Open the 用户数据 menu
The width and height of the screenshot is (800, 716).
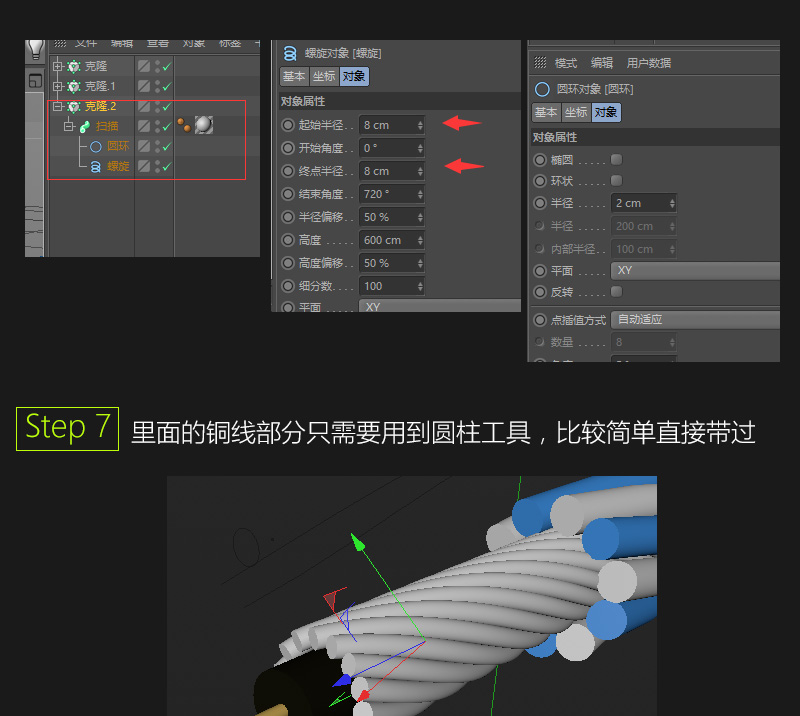pyautogui.click(x=649, y=63)
